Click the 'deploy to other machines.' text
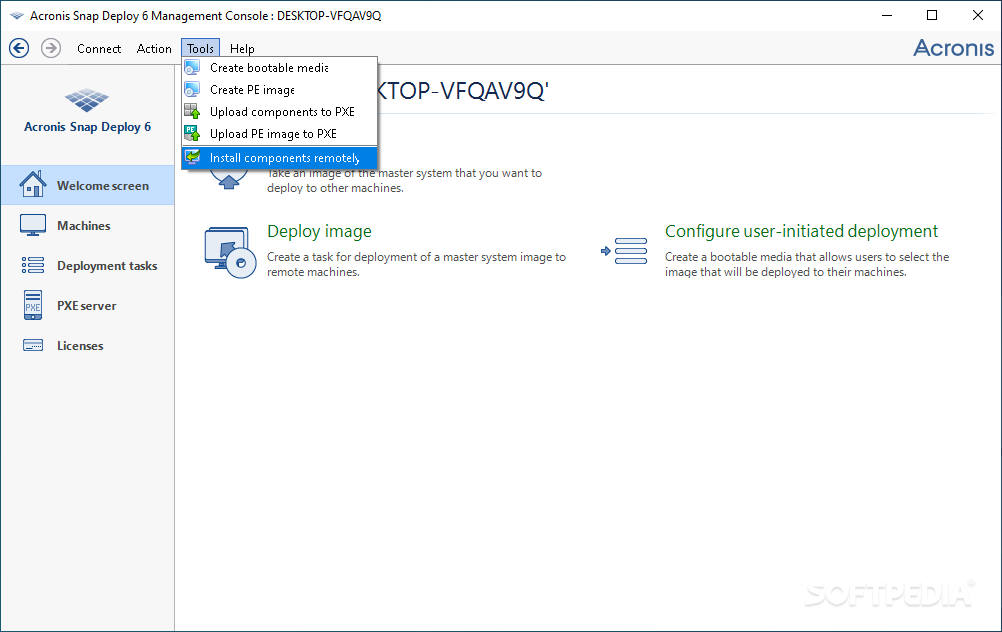The width and height of the screenshot is (1002, 632). tap(335, 188)
